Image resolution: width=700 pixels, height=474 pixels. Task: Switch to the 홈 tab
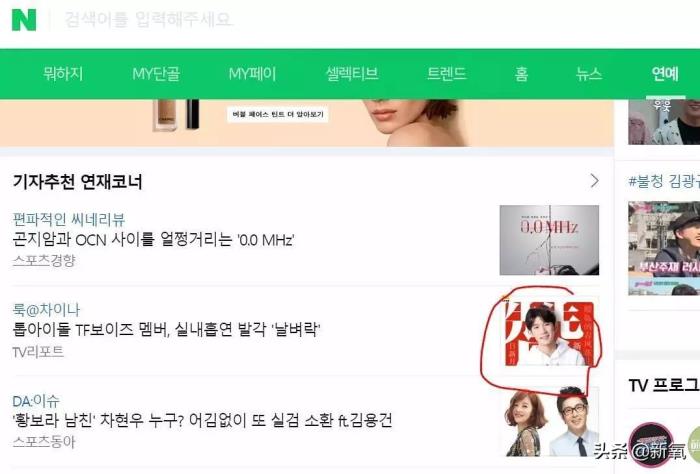tap(521, 74)
